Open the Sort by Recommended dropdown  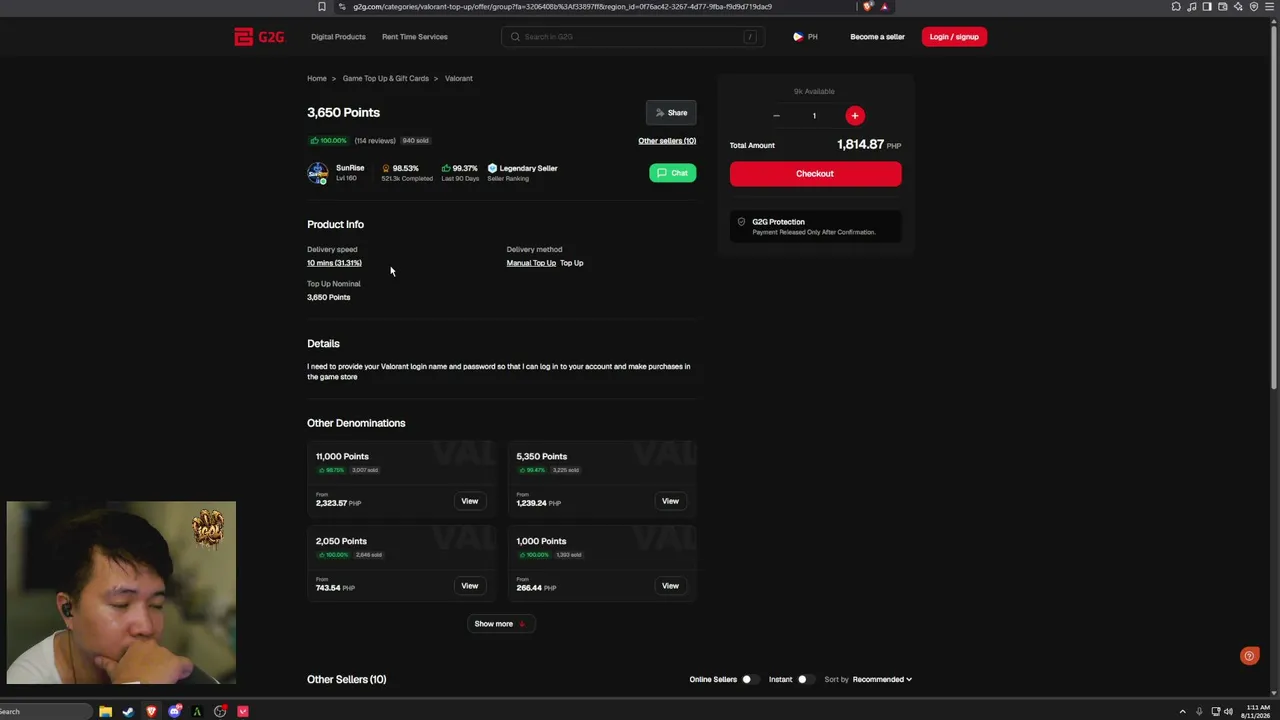[882, 680]
